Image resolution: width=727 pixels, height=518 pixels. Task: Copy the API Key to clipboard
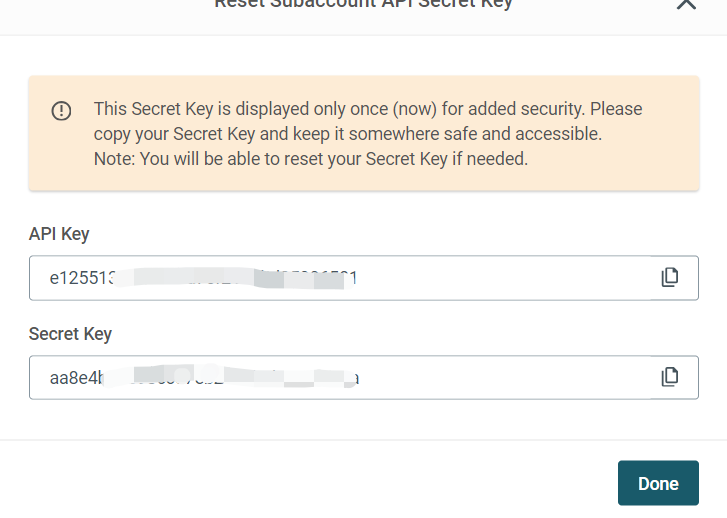click(x=670, y=277)
